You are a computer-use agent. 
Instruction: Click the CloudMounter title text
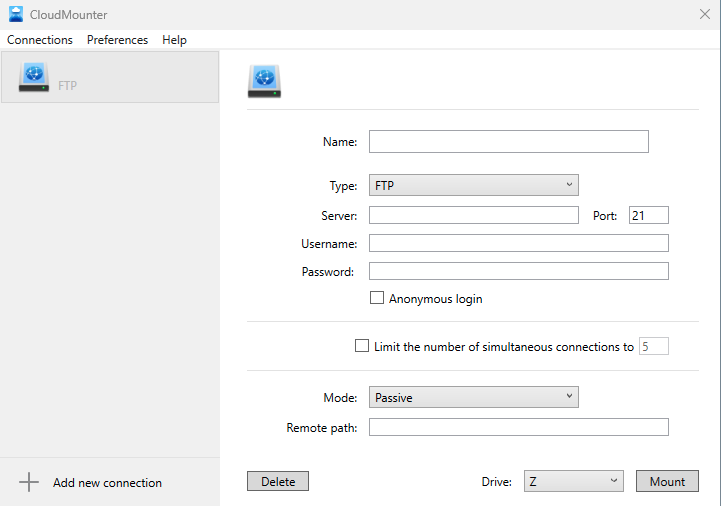[x=69, y=15]
